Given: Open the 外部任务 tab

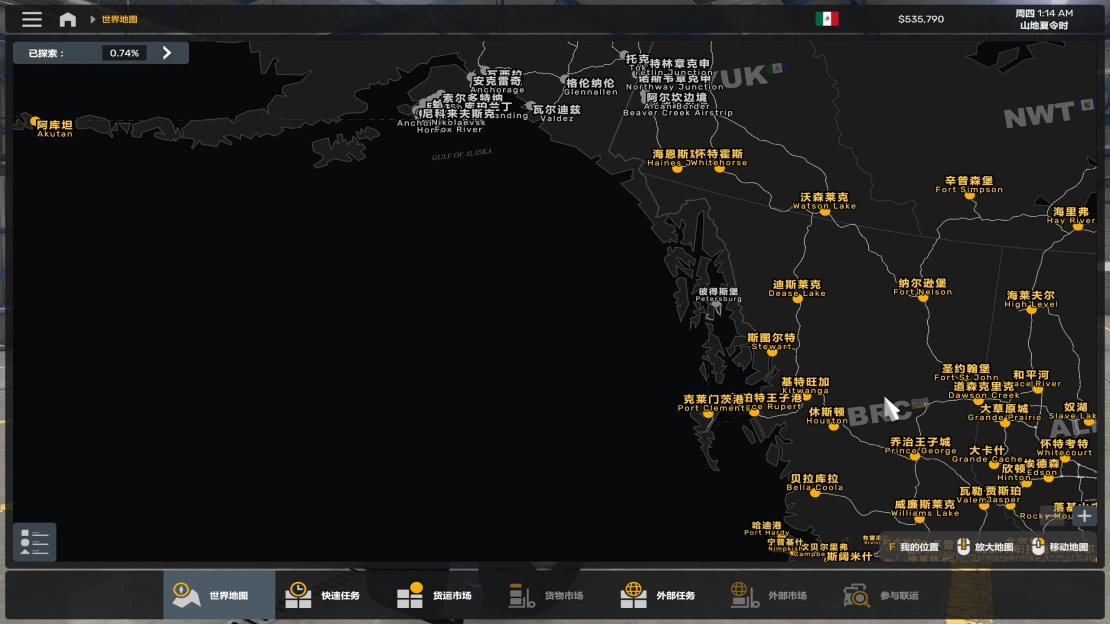Looking at the screenshot, I should click(664, 595).
